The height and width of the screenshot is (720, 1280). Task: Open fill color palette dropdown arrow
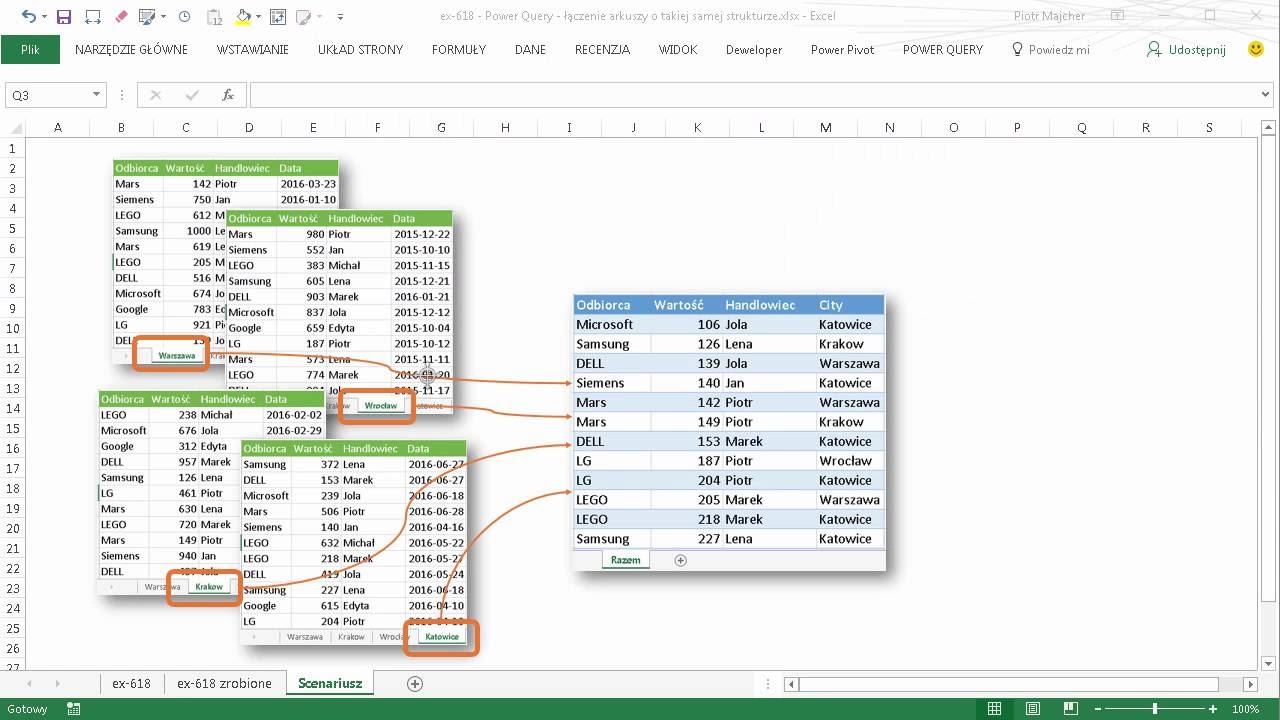[x=259, y=17]
